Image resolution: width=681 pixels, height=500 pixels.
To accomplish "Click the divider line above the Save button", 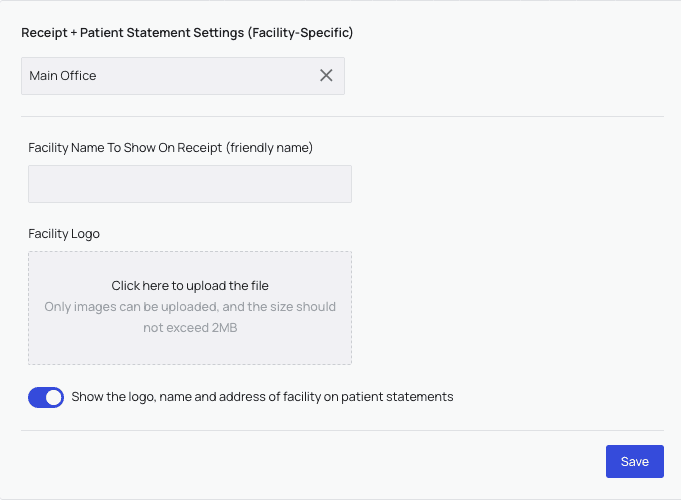I will 342,431.
